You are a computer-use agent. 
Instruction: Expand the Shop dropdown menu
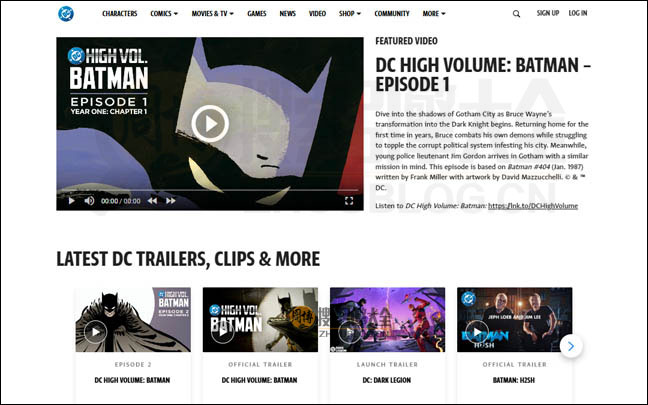(x=350, y=14)
